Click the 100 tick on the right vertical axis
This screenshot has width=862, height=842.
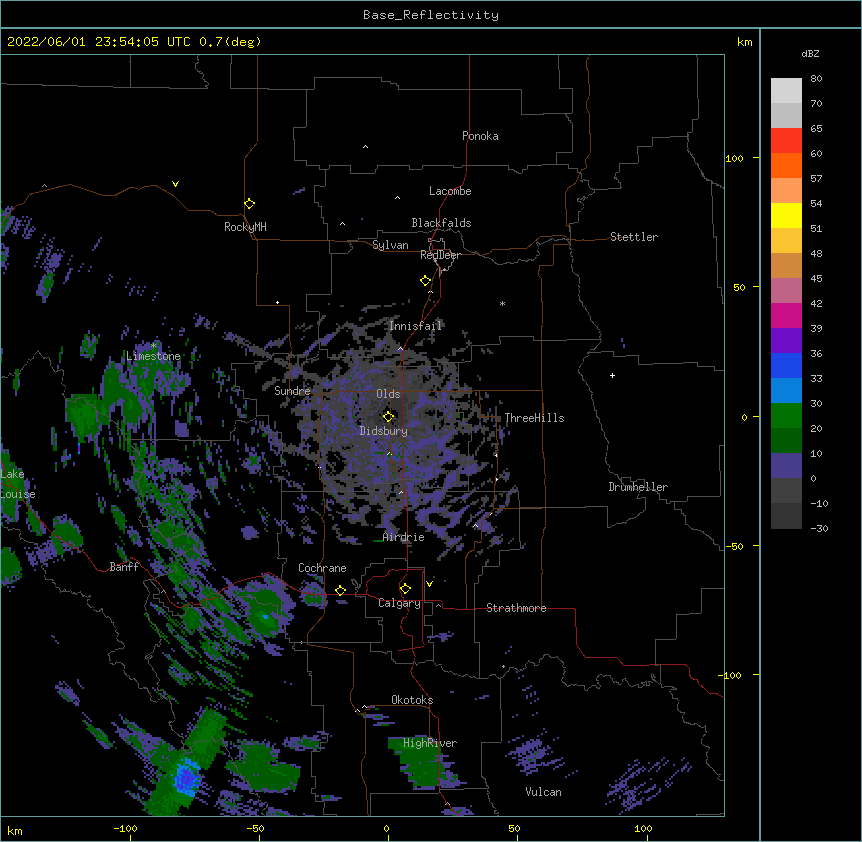734,158
